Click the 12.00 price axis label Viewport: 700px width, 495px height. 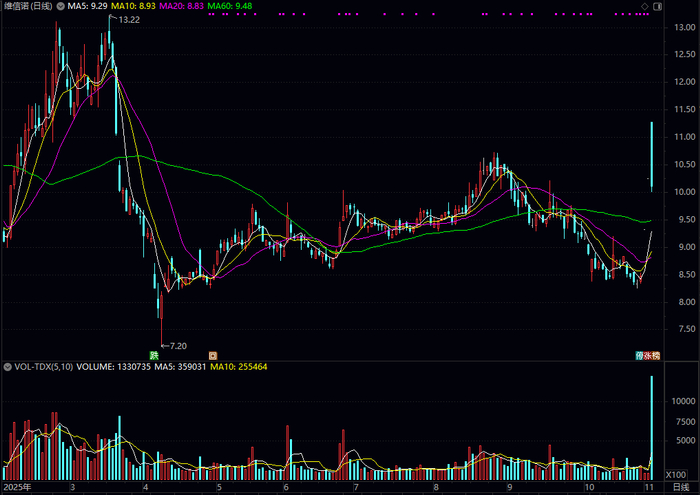[684, 82]
